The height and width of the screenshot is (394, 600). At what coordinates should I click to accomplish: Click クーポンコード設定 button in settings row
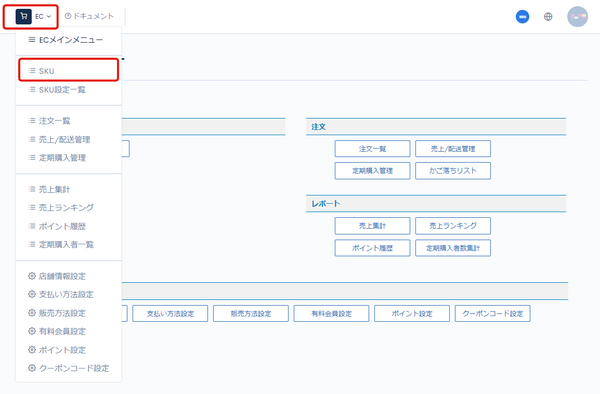493,314
